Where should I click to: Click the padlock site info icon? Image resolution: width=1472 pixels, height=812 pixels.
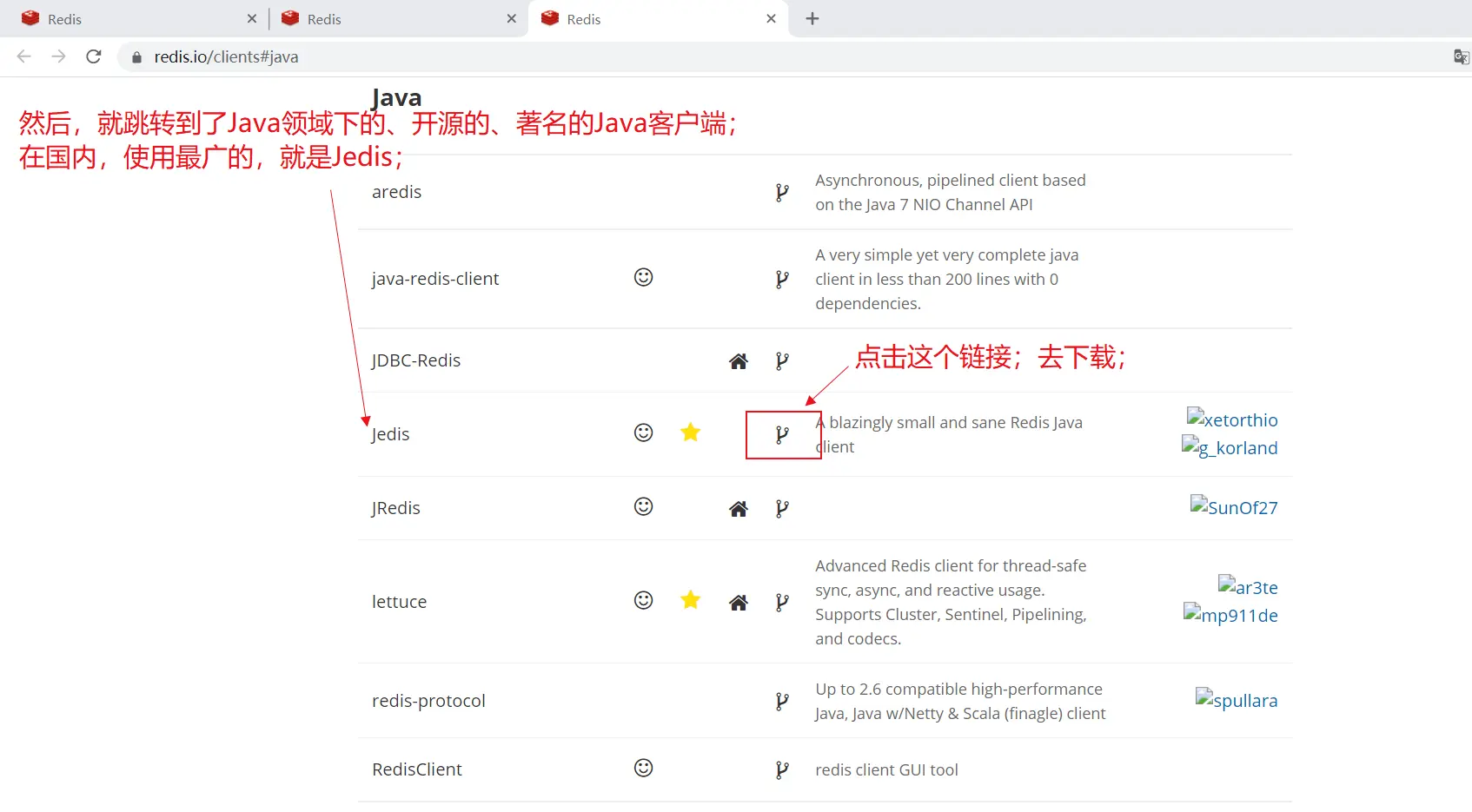(136, 57)
